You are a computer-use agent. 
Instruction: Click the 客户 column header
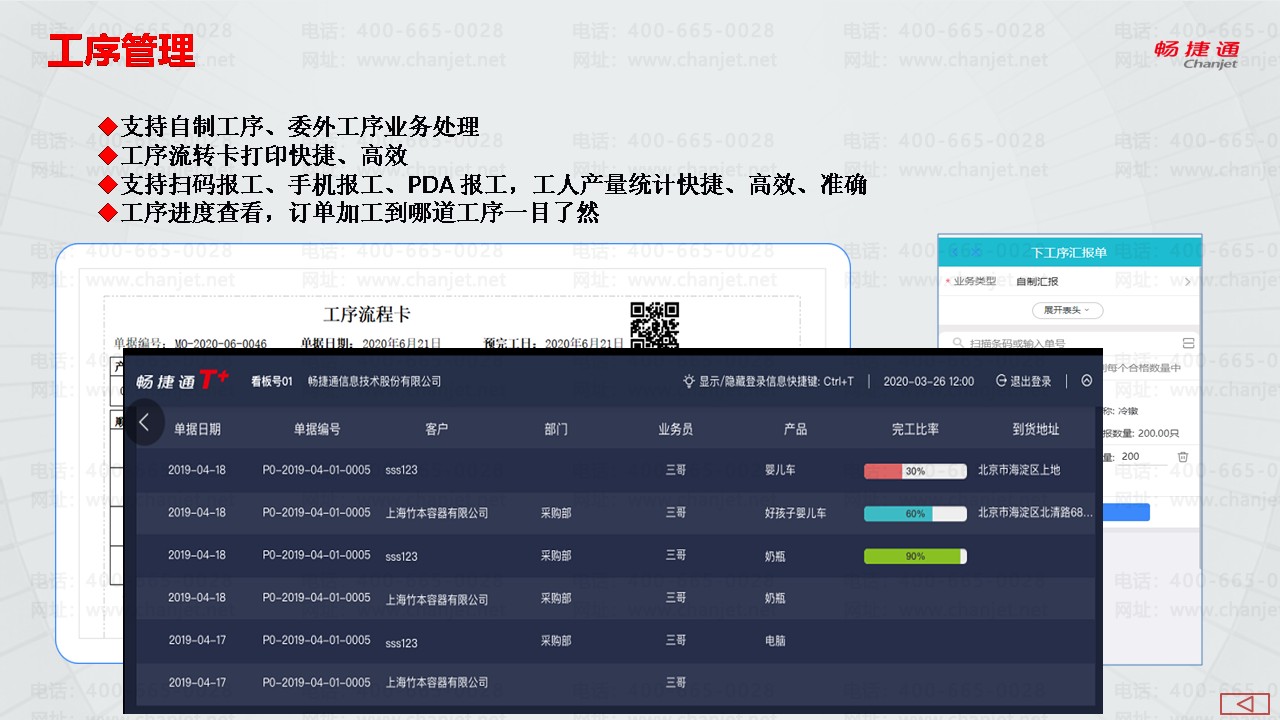pos(437,429)
